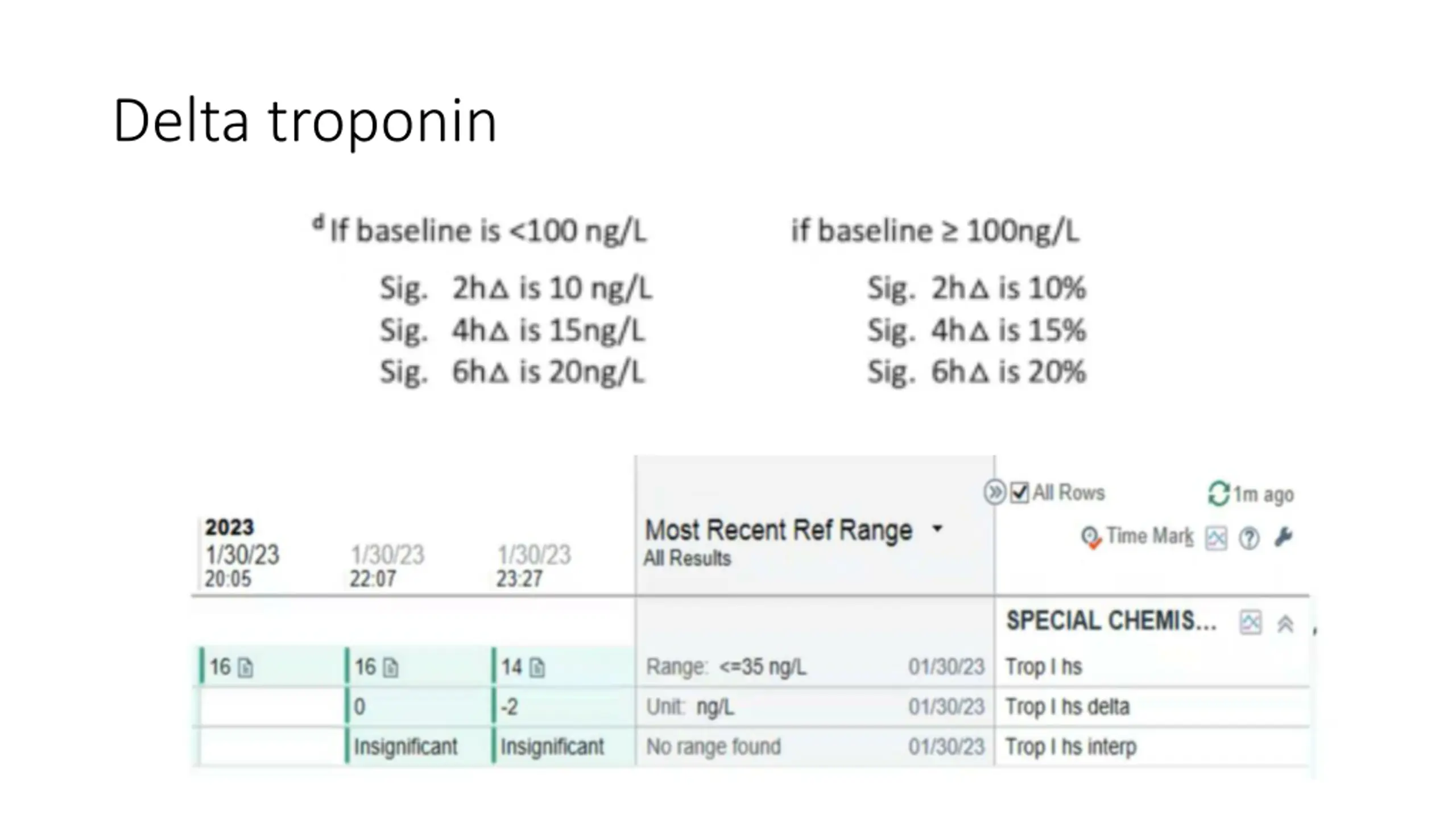Click the question mark help icon
The height and width of the screenshot is (819, 1456).
click(x=1249, y=538)
